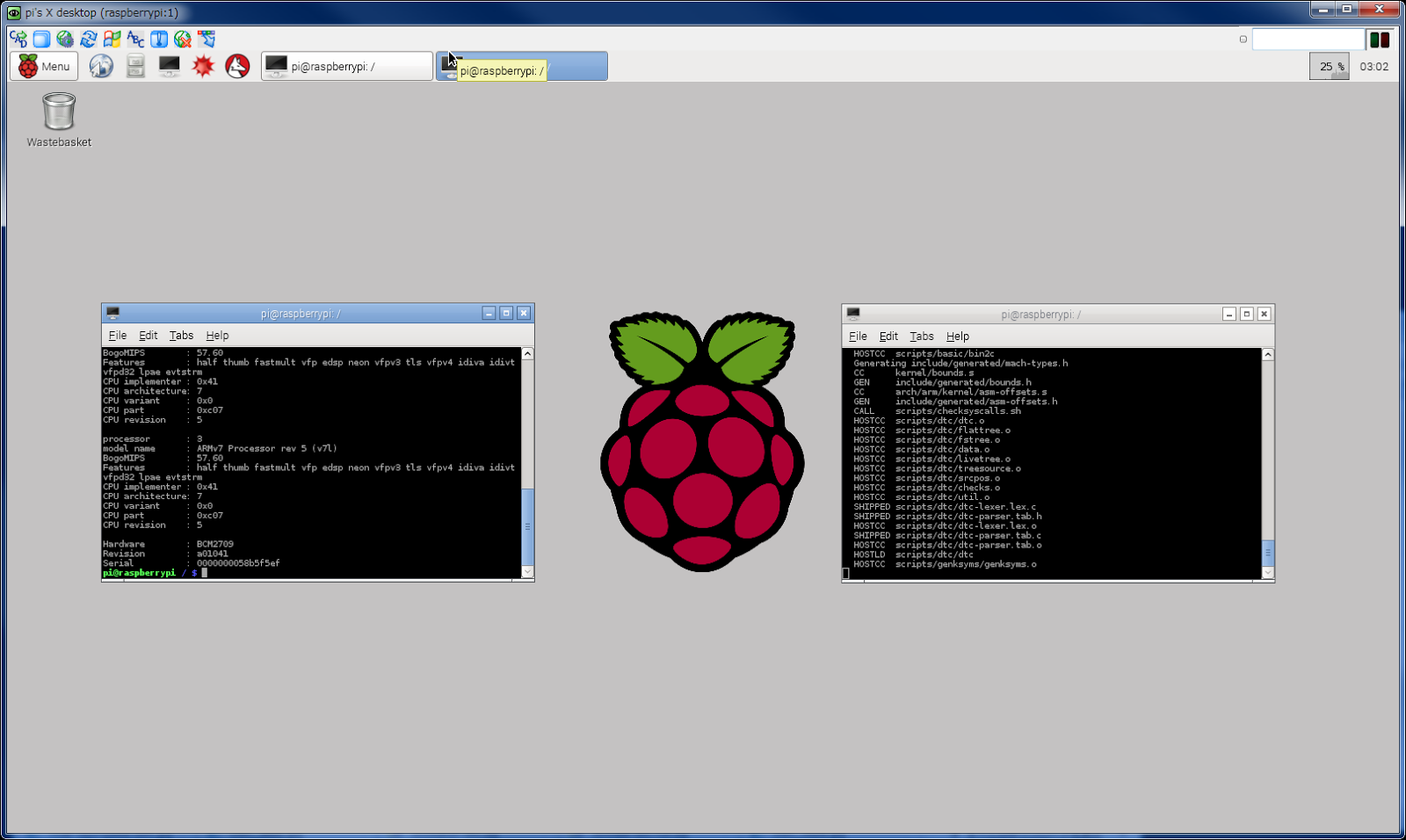Click 'processor : 3' line in left terminal
This screenshot has width=1406, height=840.
(153, 438)
